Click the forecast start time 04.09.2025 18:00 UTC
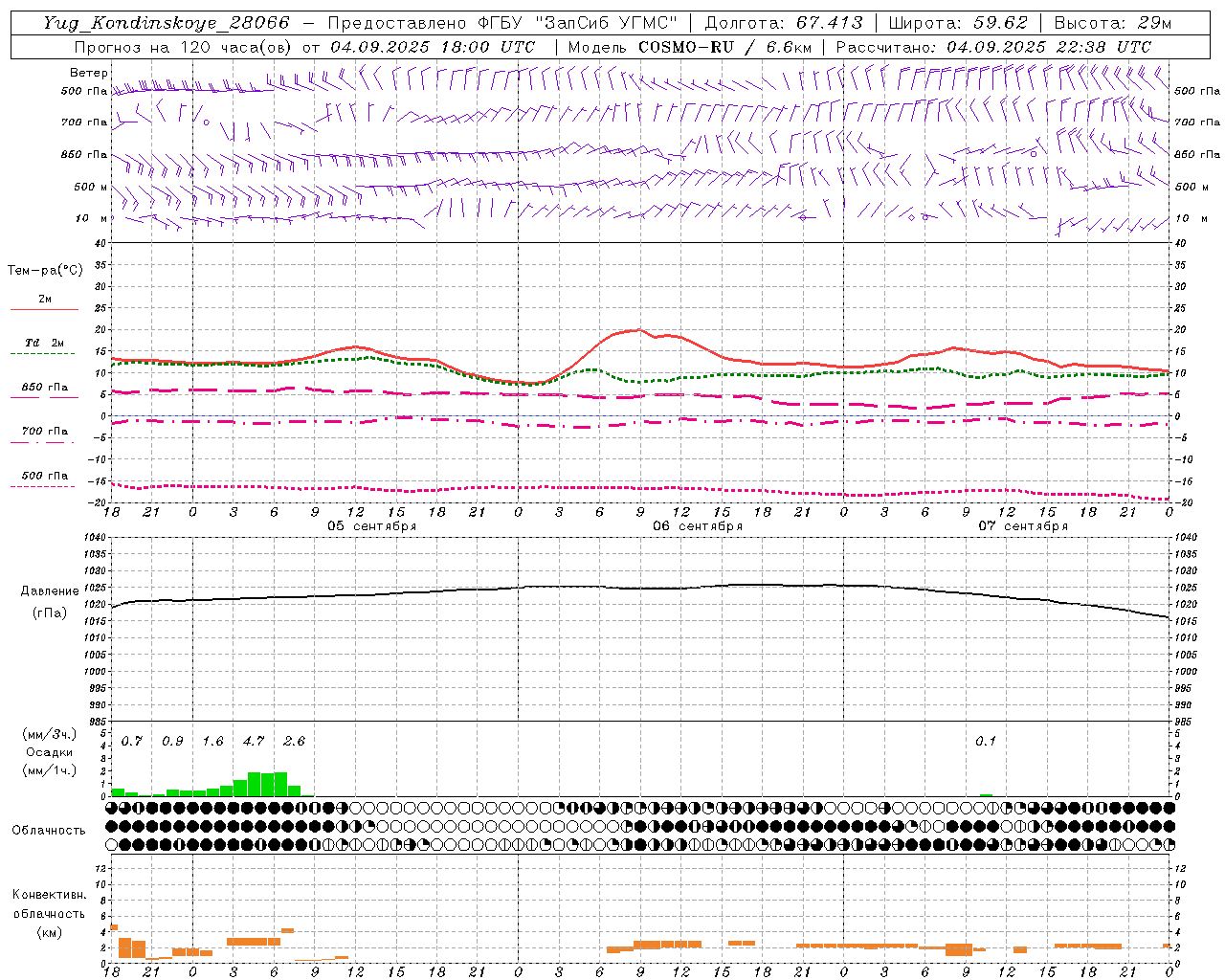Screen dimensions: 1225x980 pos(433,47)
